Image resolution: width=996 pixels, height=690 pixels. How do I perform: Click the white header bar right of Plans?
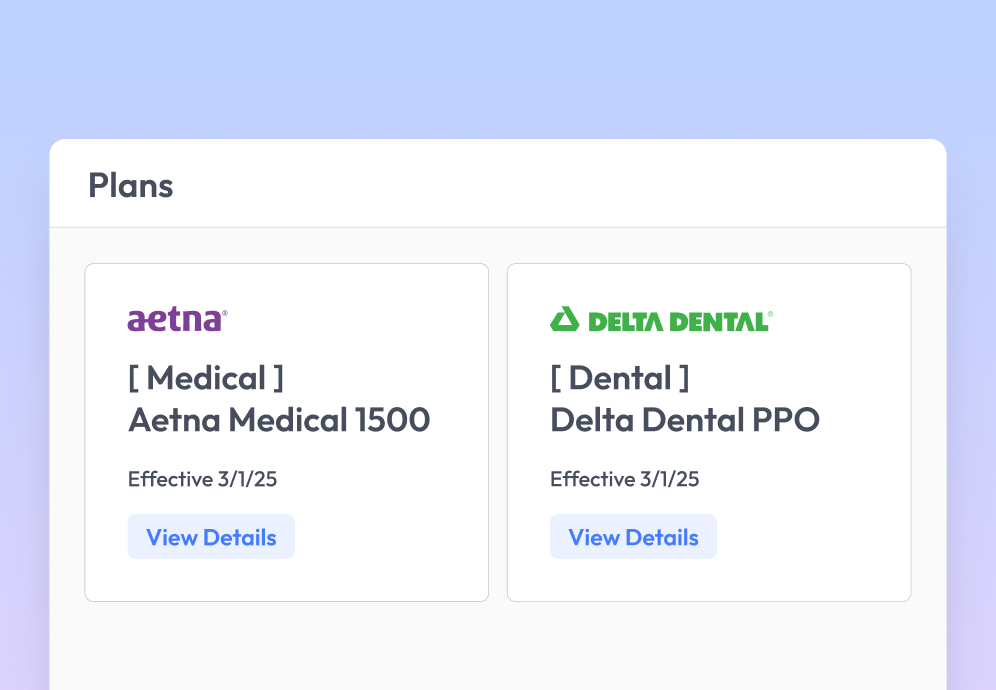(600, 185)
